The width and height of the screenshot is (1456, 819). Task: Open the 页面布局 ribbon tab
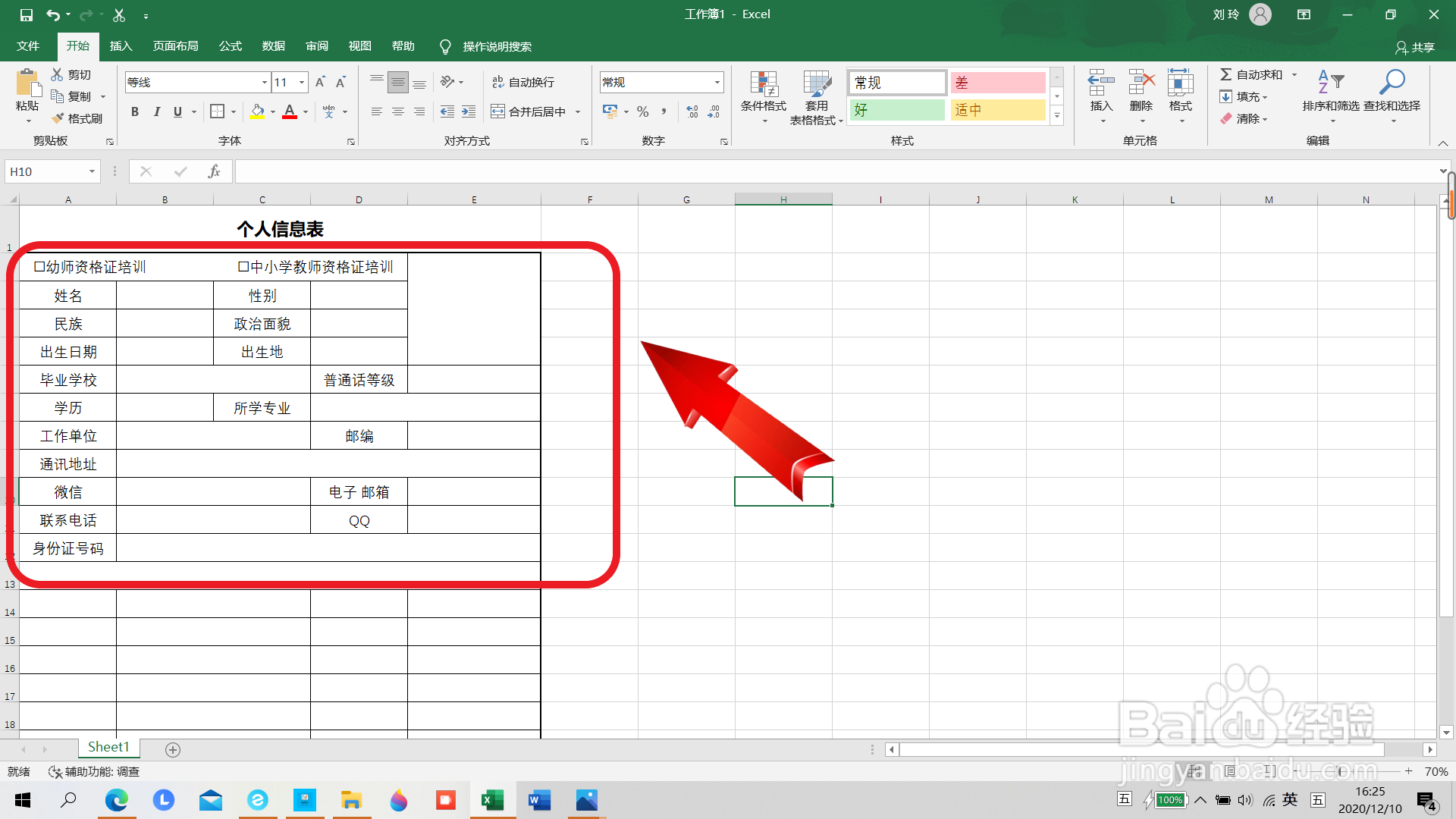175,46
